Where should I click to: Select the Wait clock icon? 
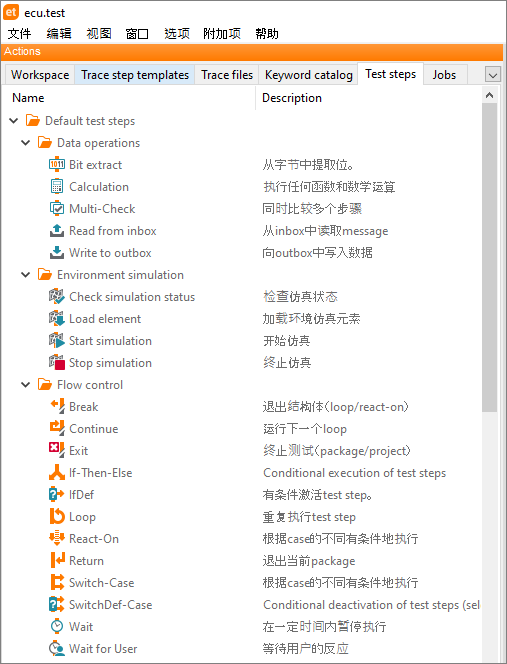(57, 626)
